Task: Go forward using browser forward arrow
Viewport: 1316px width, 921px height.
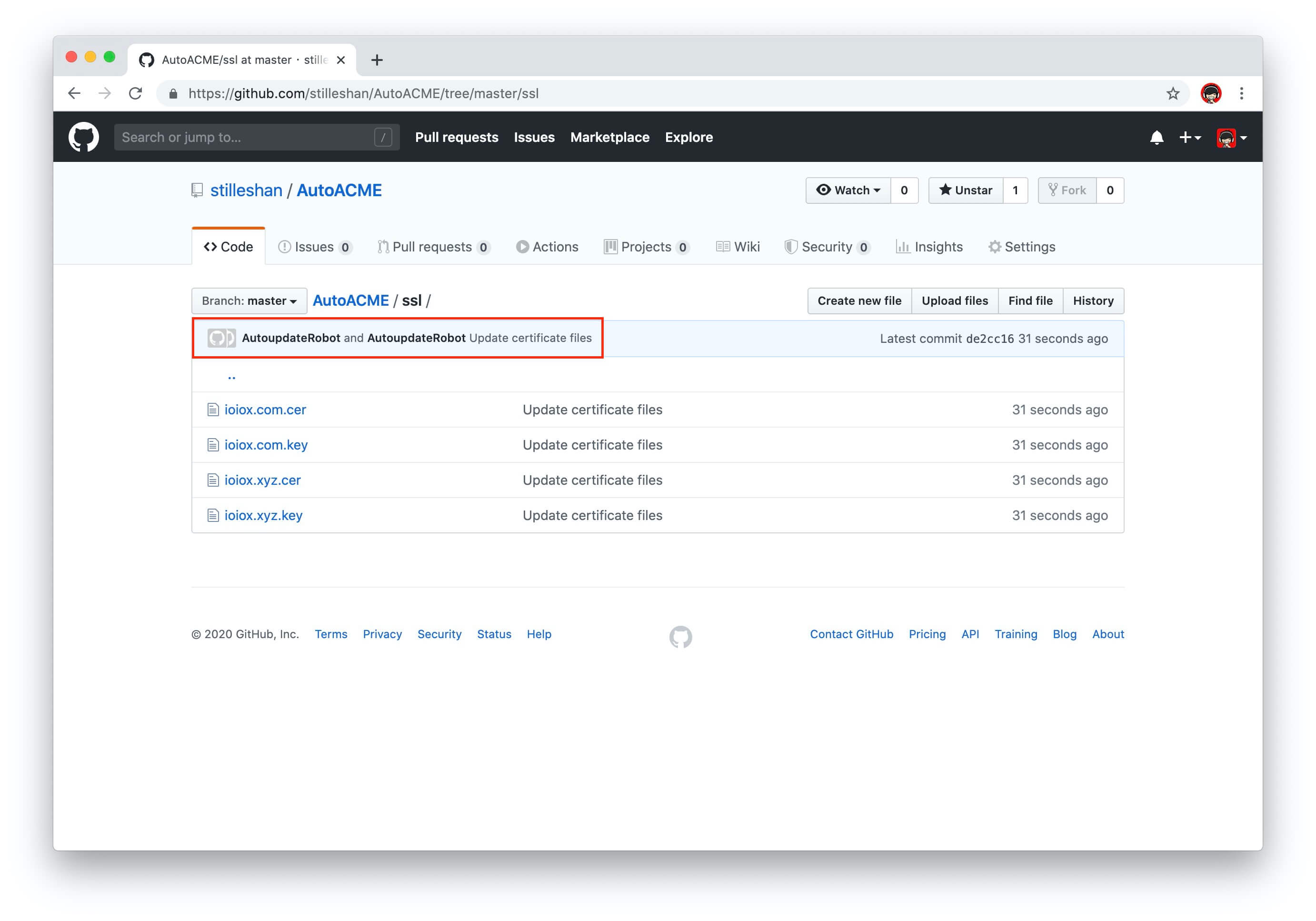Action: 105,93
